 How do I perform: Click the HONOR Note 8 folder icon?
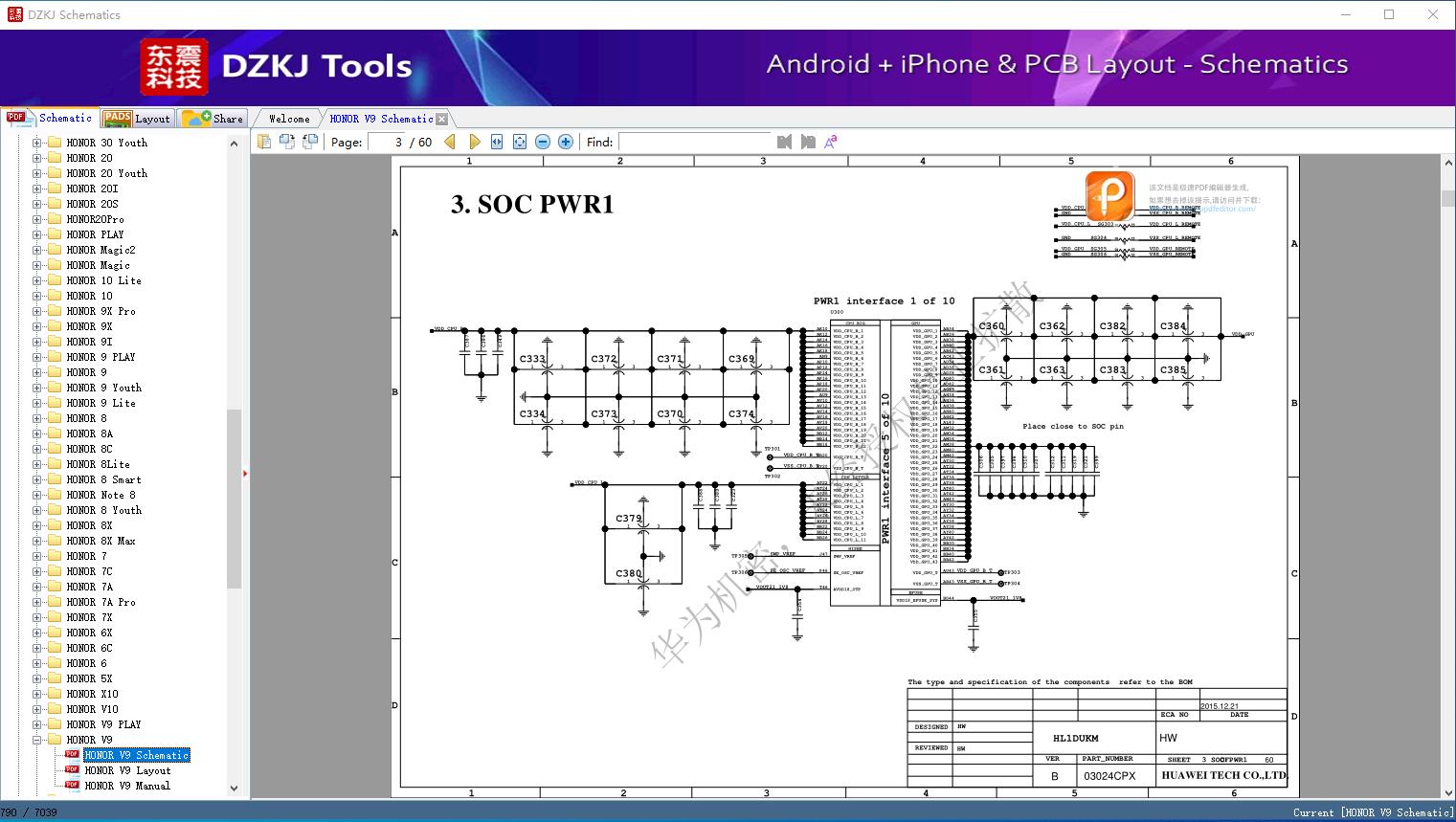(x=55, y=495)
